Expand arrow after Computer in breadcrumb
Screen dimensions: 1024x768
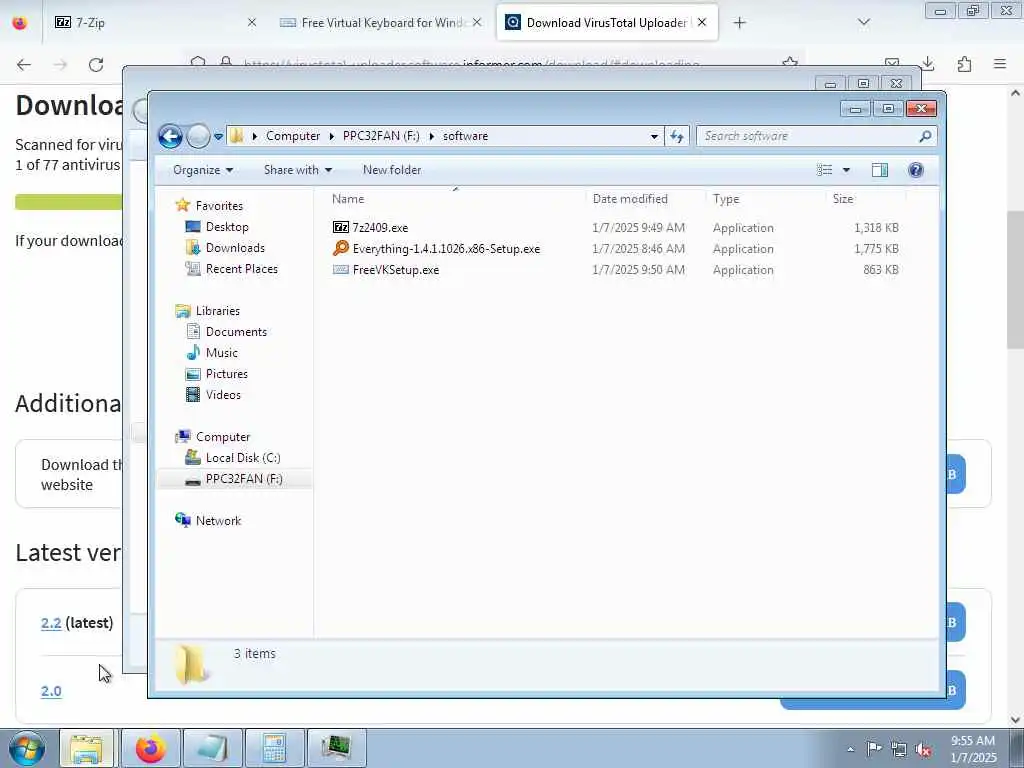(332, 136)
